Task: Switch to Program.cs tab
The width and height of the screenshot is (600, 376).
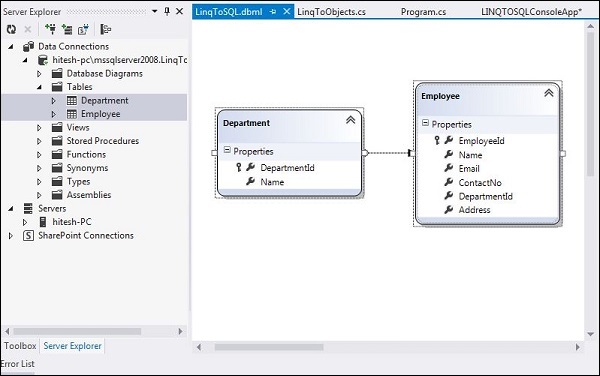Action: [423, 12]
